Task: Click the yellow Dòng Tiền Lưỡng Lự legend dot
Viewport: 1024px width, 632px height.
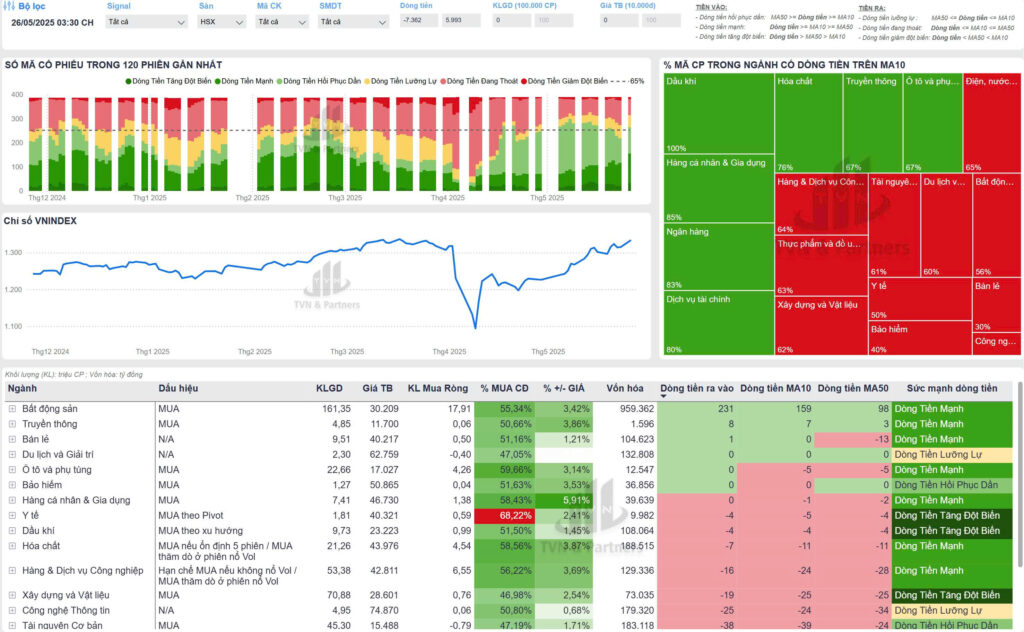Action: click(366, 81)
